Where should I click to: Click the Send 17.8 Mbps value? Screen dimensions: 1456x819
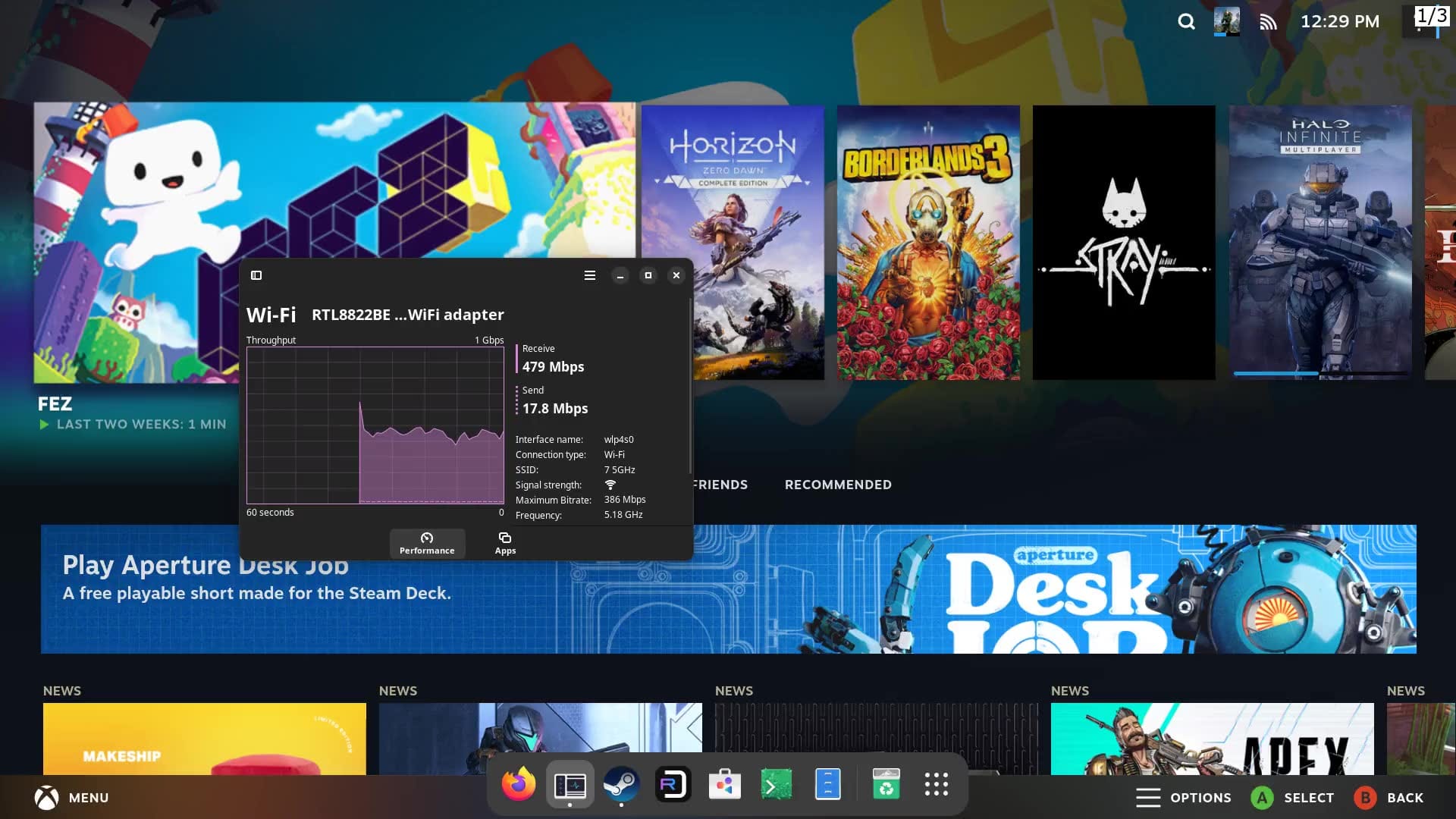point(555,409)
